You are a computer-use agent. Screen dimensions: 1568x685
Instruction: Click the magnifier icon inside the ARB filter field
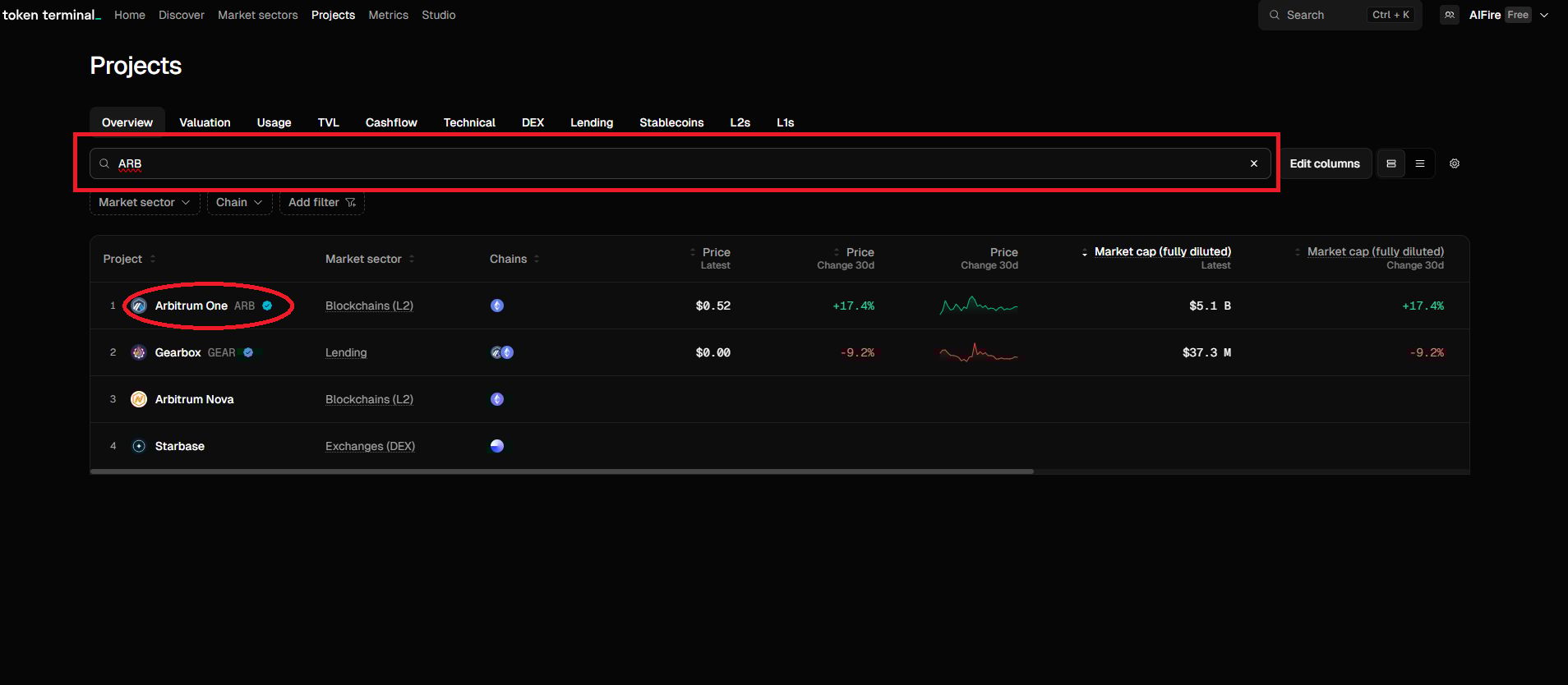(x=104, y=163)
